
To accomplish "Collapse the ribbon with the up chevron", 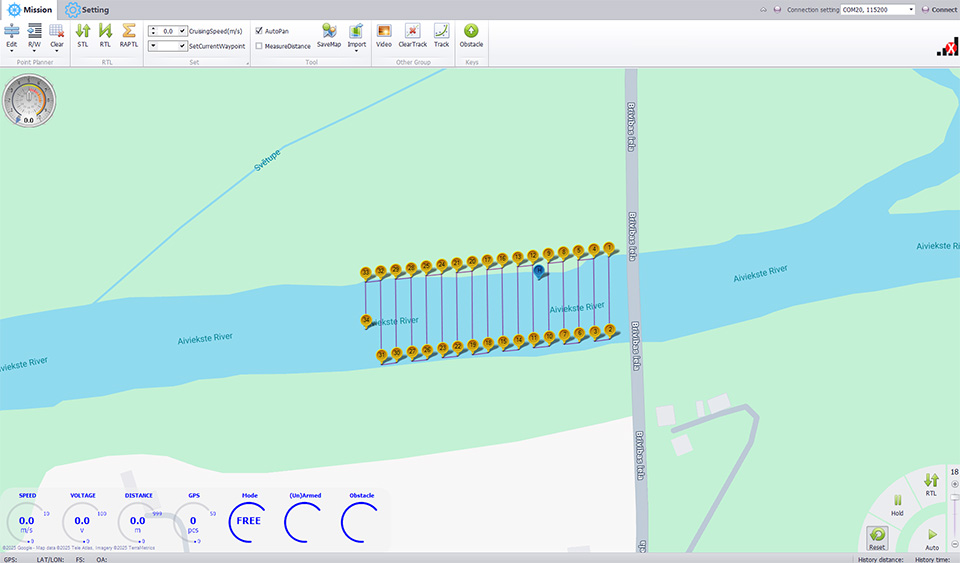I will click(763, 10).
